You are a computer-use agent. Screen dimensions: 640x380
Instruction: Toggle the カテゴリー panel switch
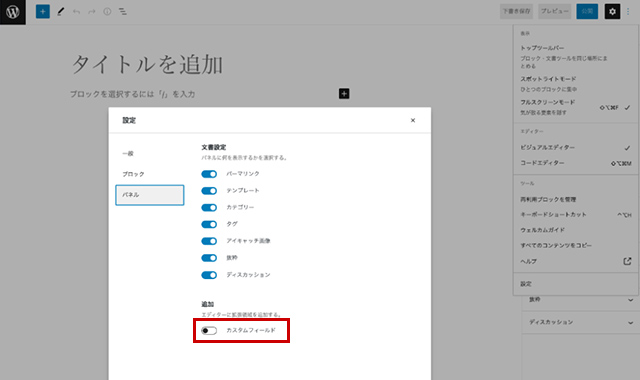pos(209,207)
